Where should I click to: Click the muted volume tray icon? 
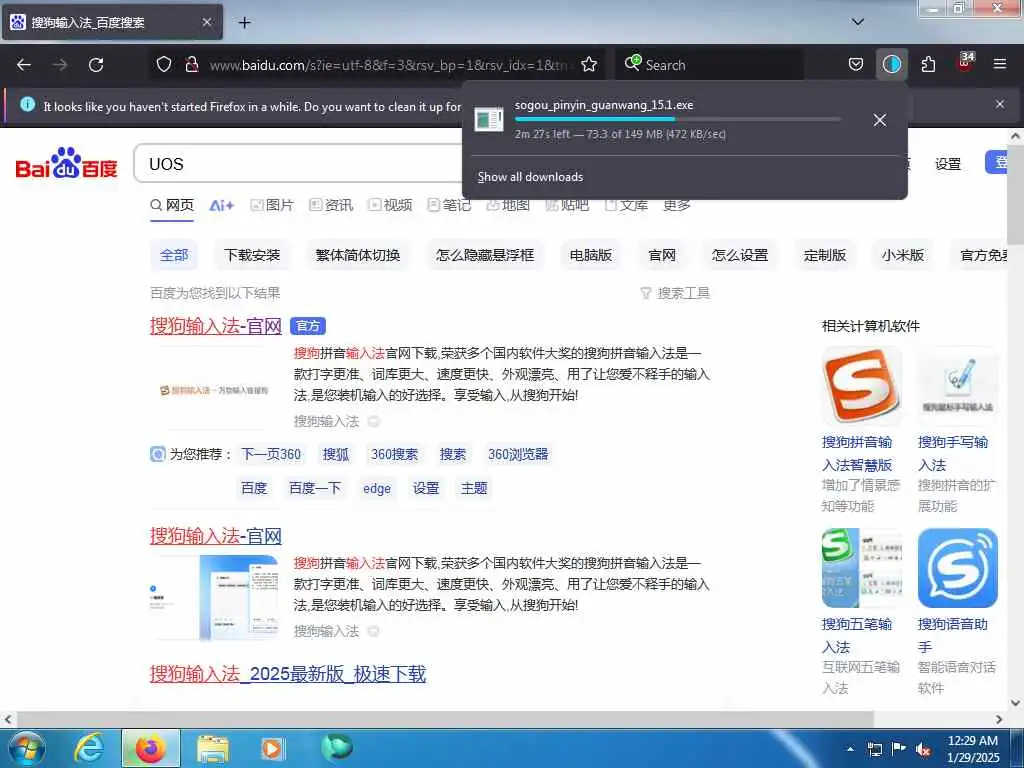tap(923, 749)
